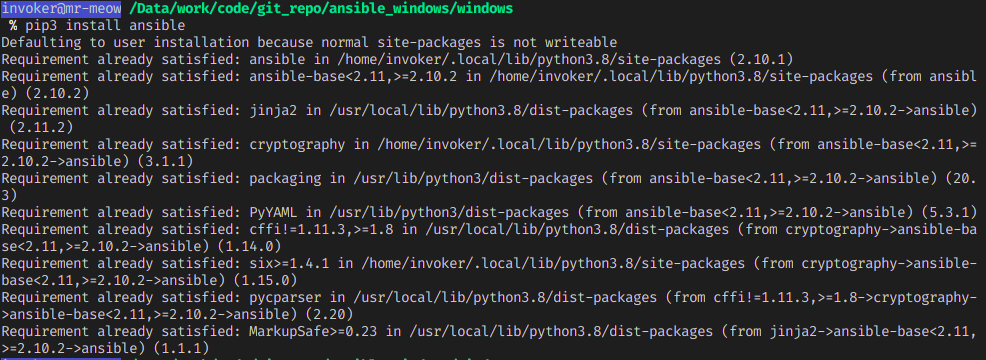Click the ansible version (2.10.1) text
The height and width of the screenshot is (360, 986).
[x=760, y=59]
